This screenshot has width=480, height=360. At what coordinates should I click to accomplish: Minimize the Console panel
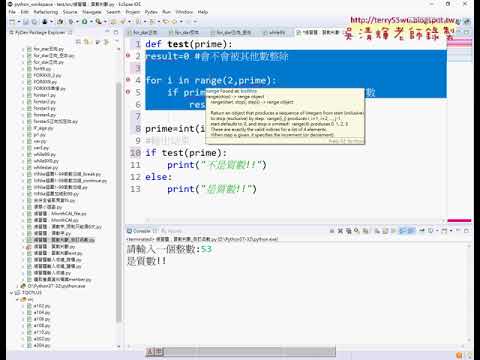click(459, 230)
